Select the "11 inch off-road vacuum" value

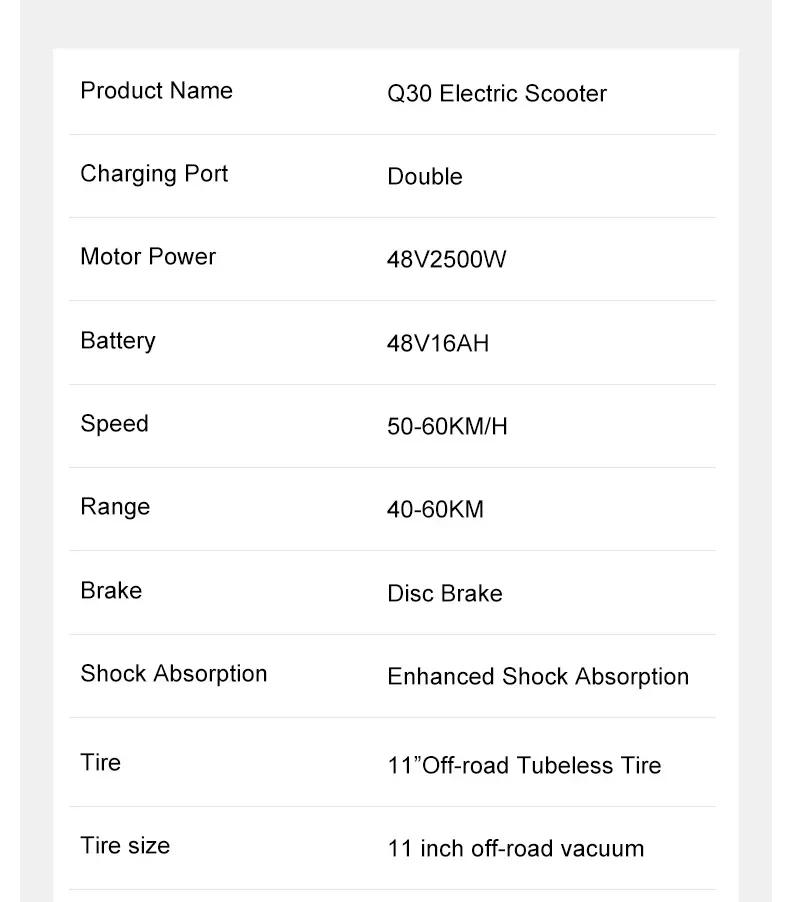tap(515, 849)
